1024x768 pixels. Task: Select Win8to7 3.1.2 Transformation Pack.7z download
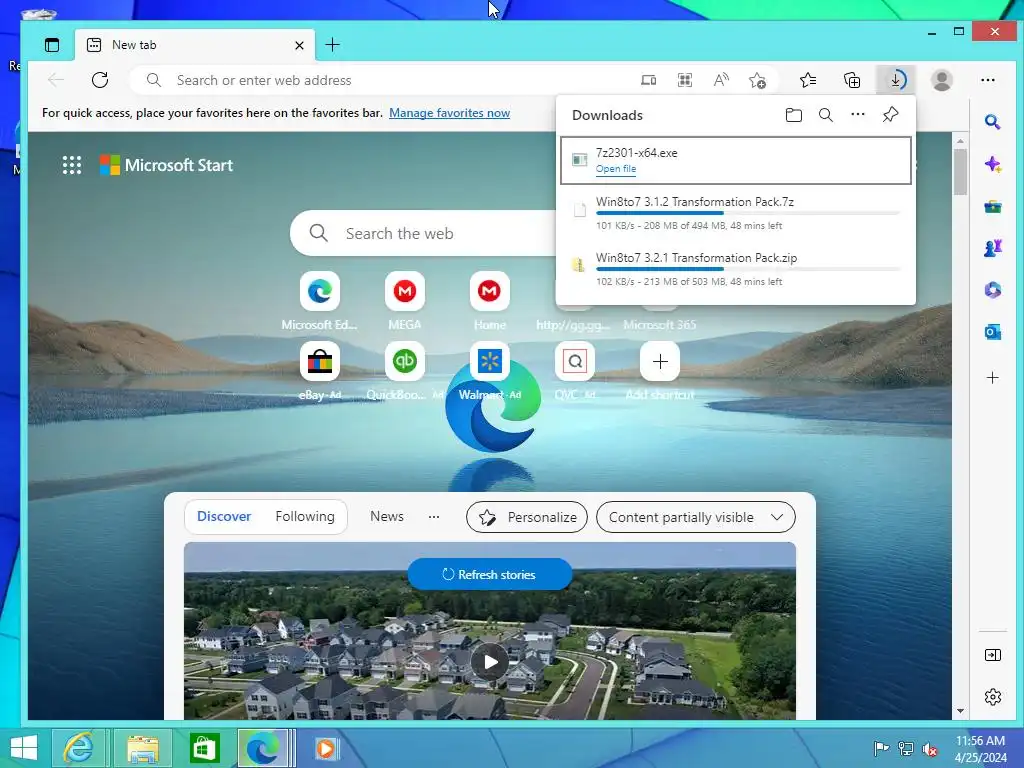coord(735,214)
